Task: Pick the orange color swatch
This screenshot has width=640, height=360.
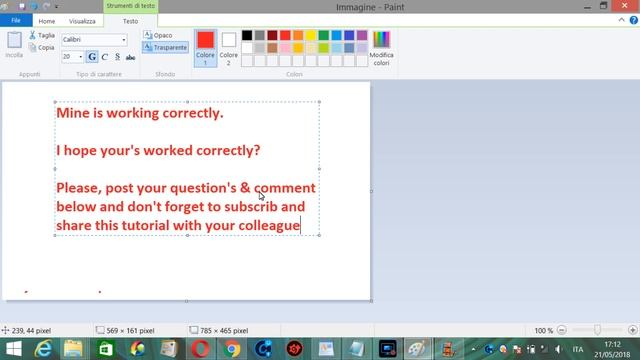Action: (x=298, y=36)
